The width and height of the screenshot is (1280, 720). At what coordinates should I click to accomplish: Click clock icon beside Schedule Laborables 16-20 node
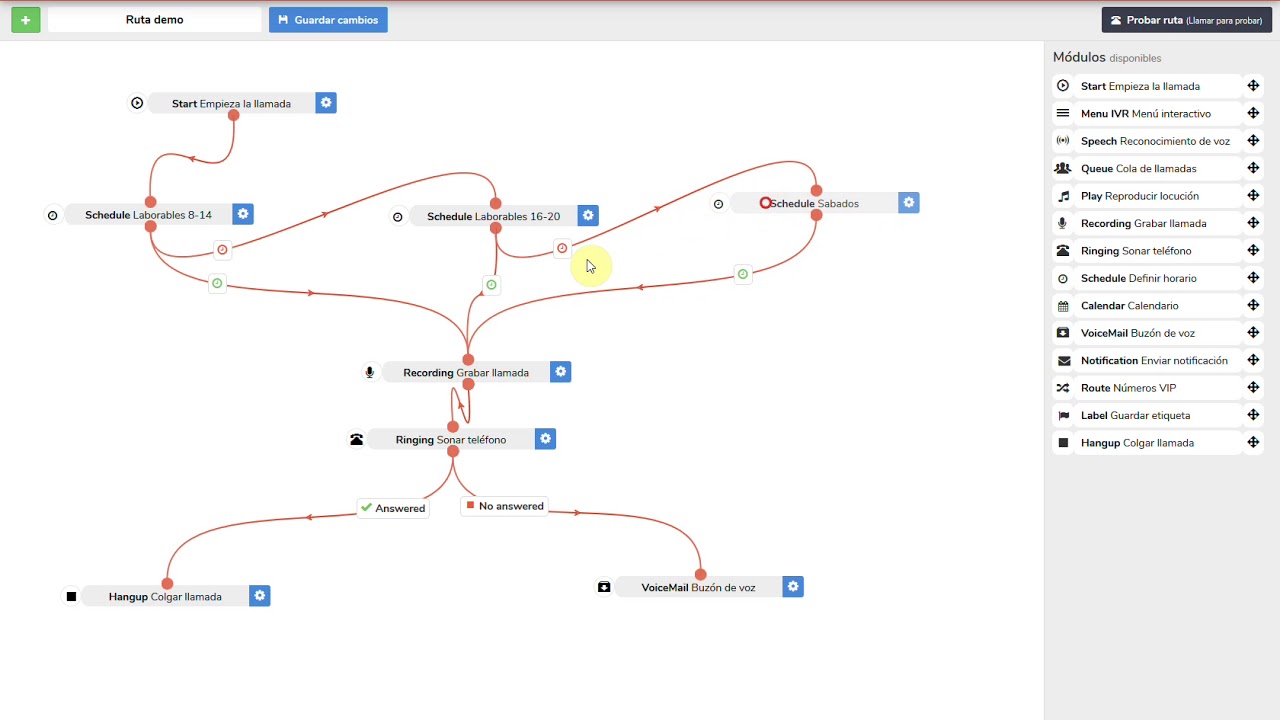[x=398, y=216]
